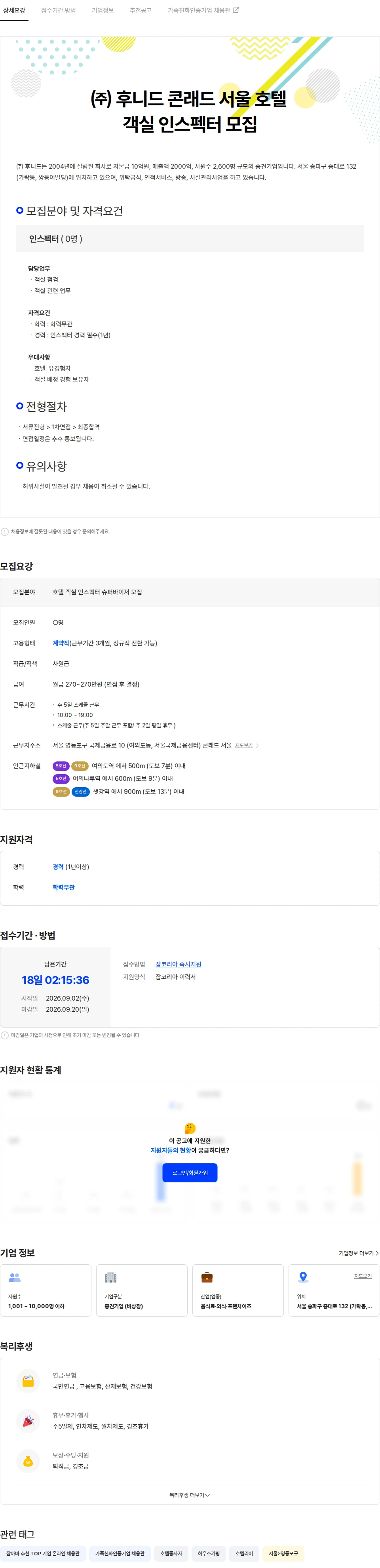Open 기업정보 더보기 link
This screenshot has height=1568, width=380.
[359, 1253]
